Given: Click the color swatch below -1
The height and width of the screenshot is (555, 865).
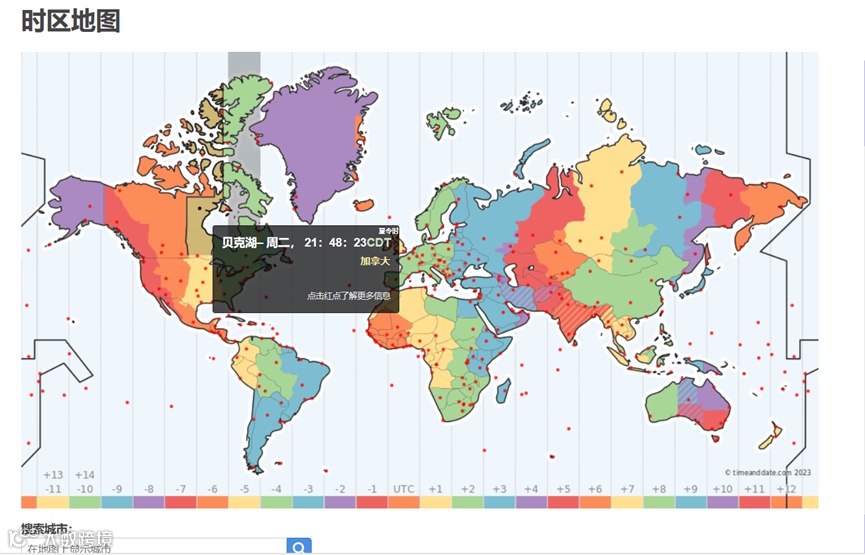Looking at the screenshot, I should (x=372, y=502).
